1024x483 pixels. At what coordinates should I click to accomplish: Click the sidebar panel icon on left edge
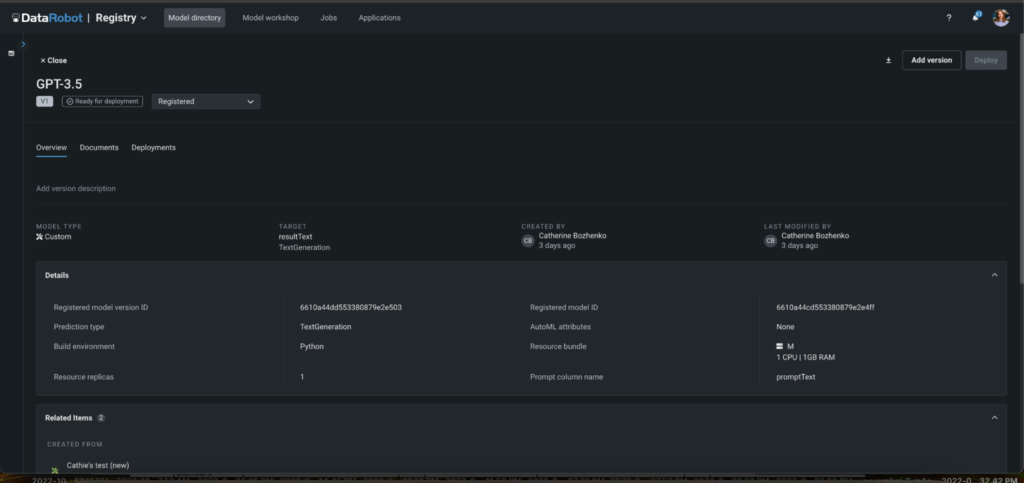coord(11,53)
